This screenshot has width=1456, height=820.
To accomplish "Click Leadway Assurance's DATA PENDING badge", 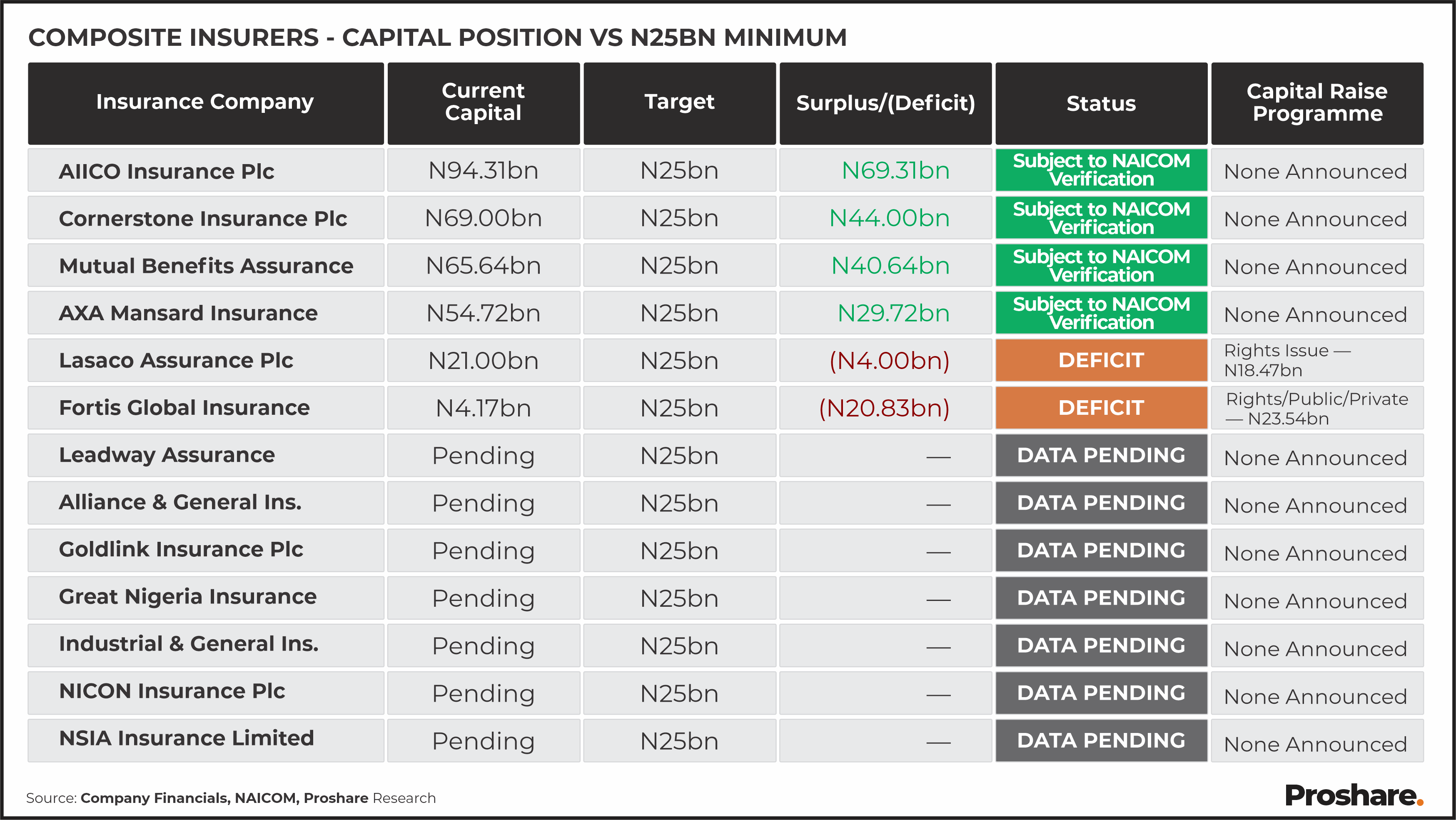I will coord(1100,456).
